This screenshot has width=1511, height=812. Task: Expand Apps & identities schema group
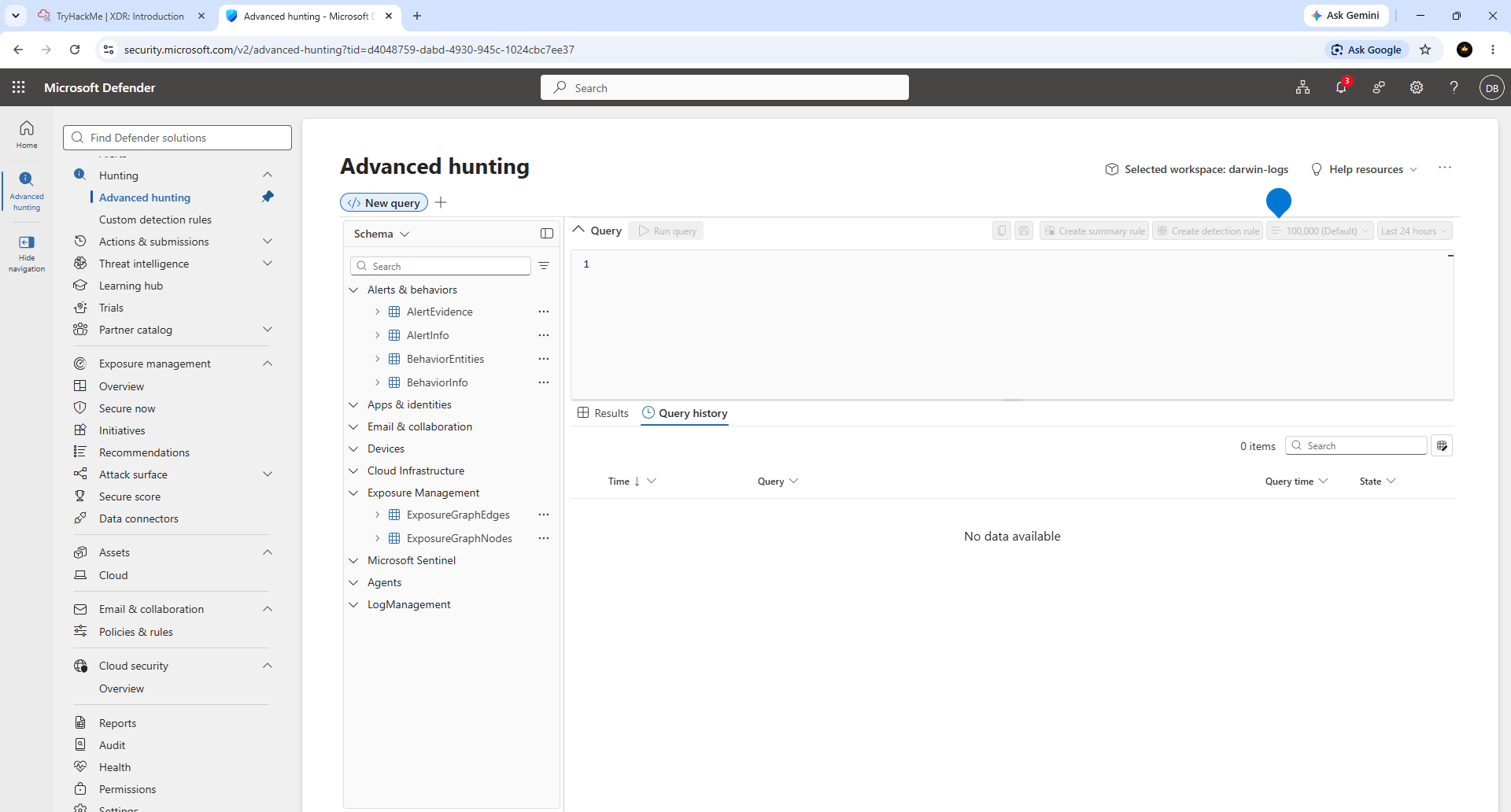click(353, 404)
